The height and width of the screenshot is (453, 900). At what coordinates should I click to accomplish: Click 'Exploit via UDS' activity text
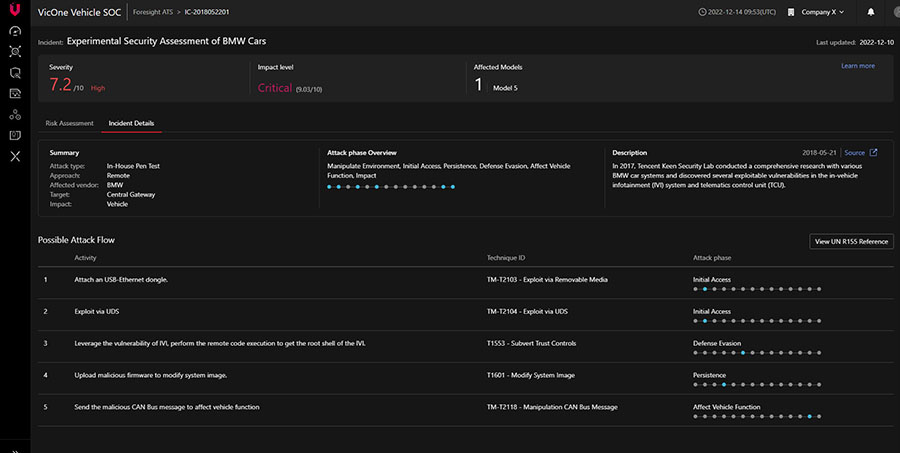[x=97, y=312]
